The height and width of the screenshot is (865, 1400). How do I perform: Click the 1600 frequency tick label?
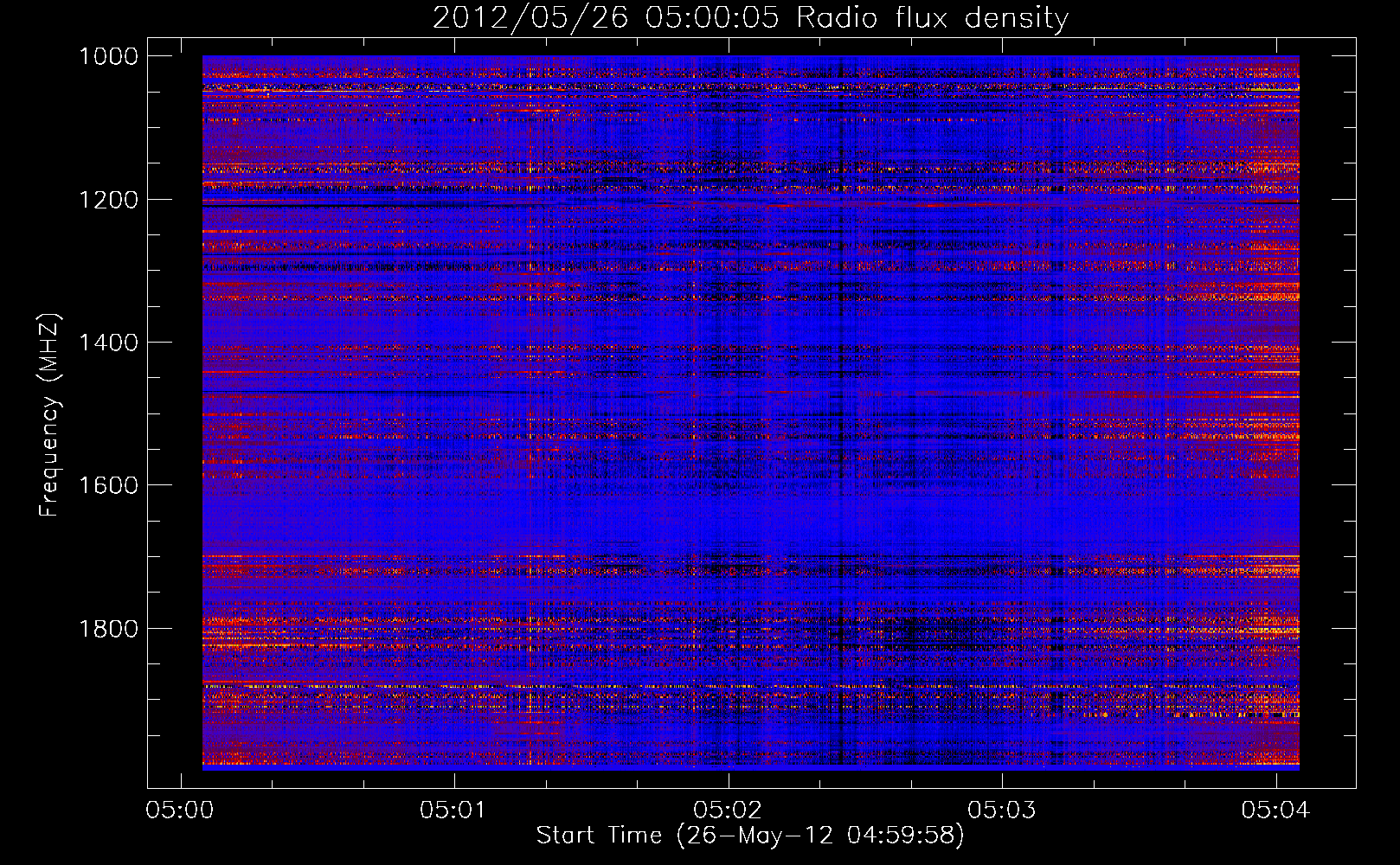tap(108, 485)
